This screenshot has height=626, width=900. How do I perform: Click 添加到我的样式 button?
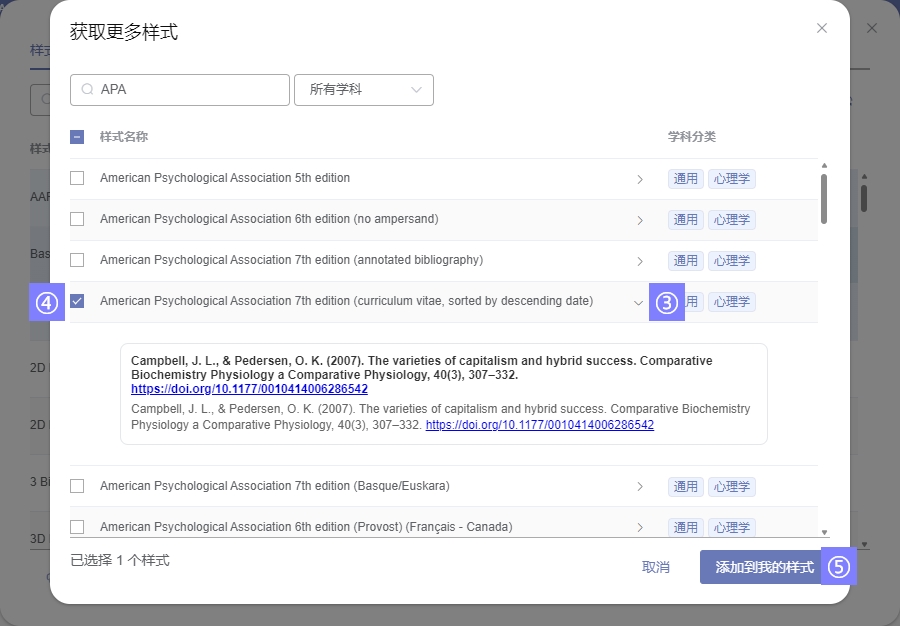pyautogui.click(x=764, y=567)
